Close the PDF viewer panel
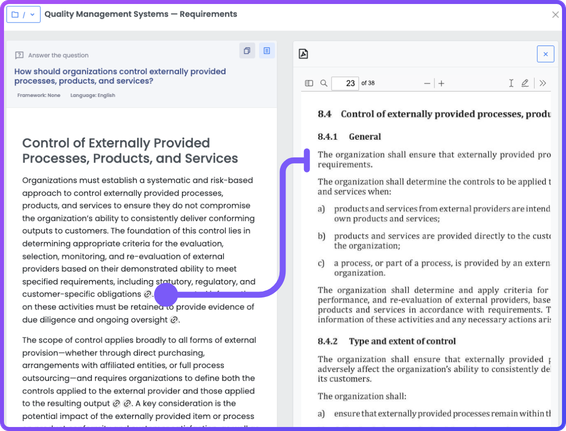This screenshot has height=431, width=566. point(545,54)
